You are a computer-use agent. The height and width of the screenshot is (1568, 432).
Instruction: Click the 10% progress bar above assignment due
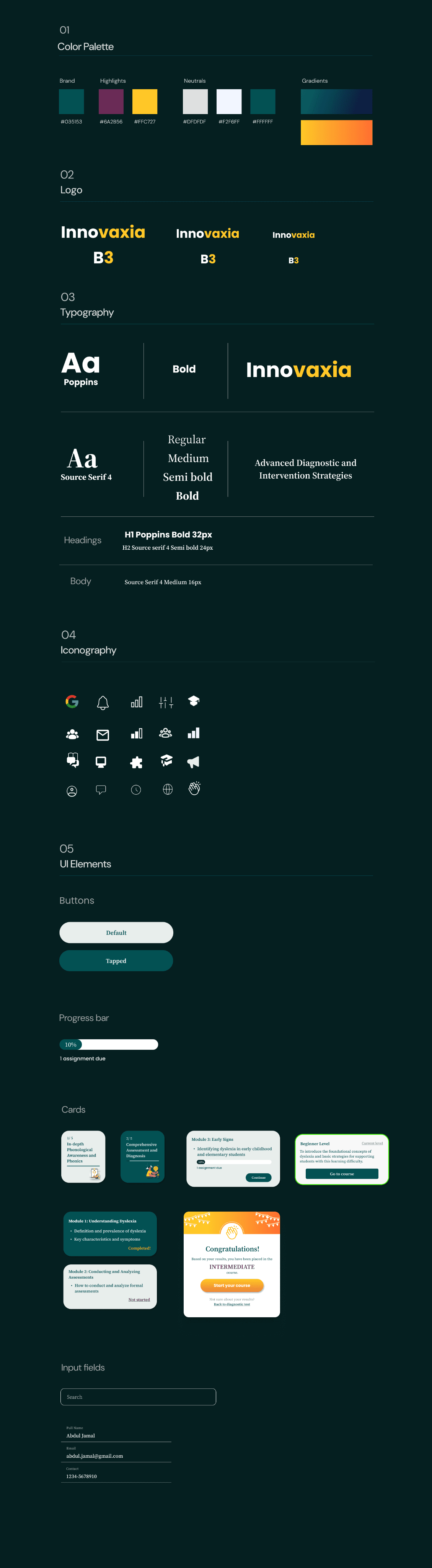109,1045
